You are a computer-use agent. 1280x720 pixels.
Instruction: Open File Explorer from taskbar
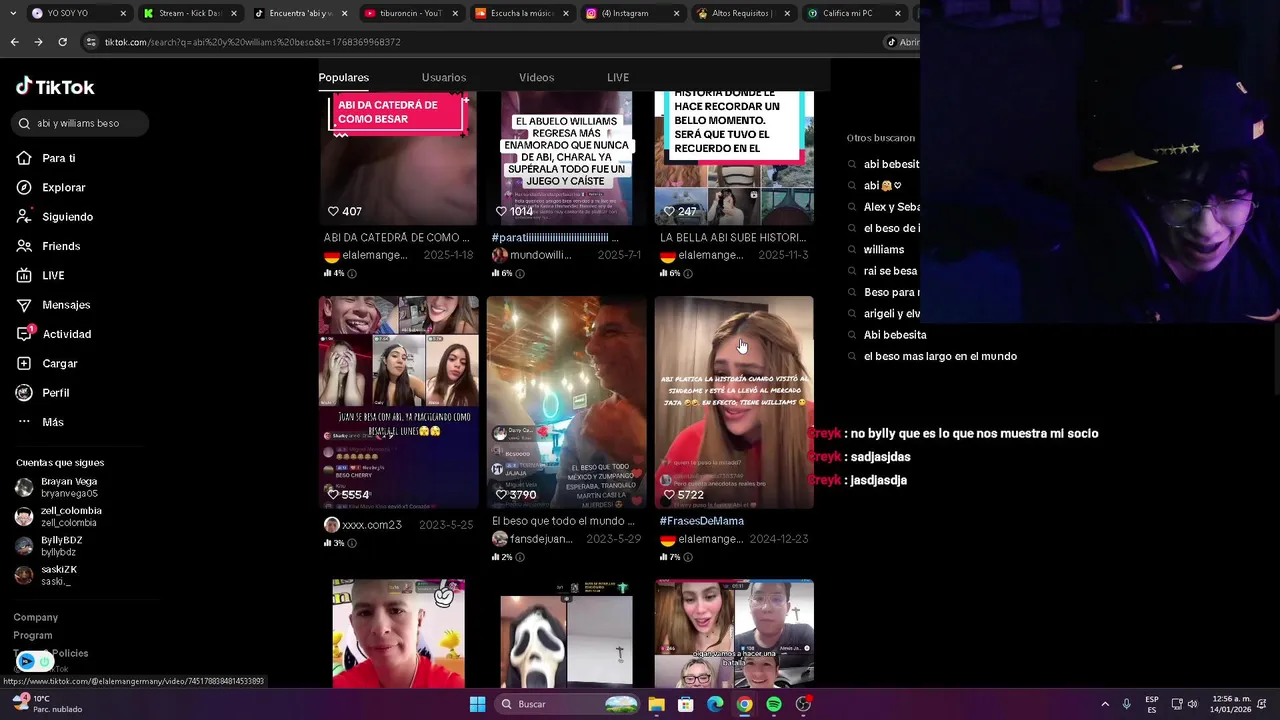coord(656,704)
